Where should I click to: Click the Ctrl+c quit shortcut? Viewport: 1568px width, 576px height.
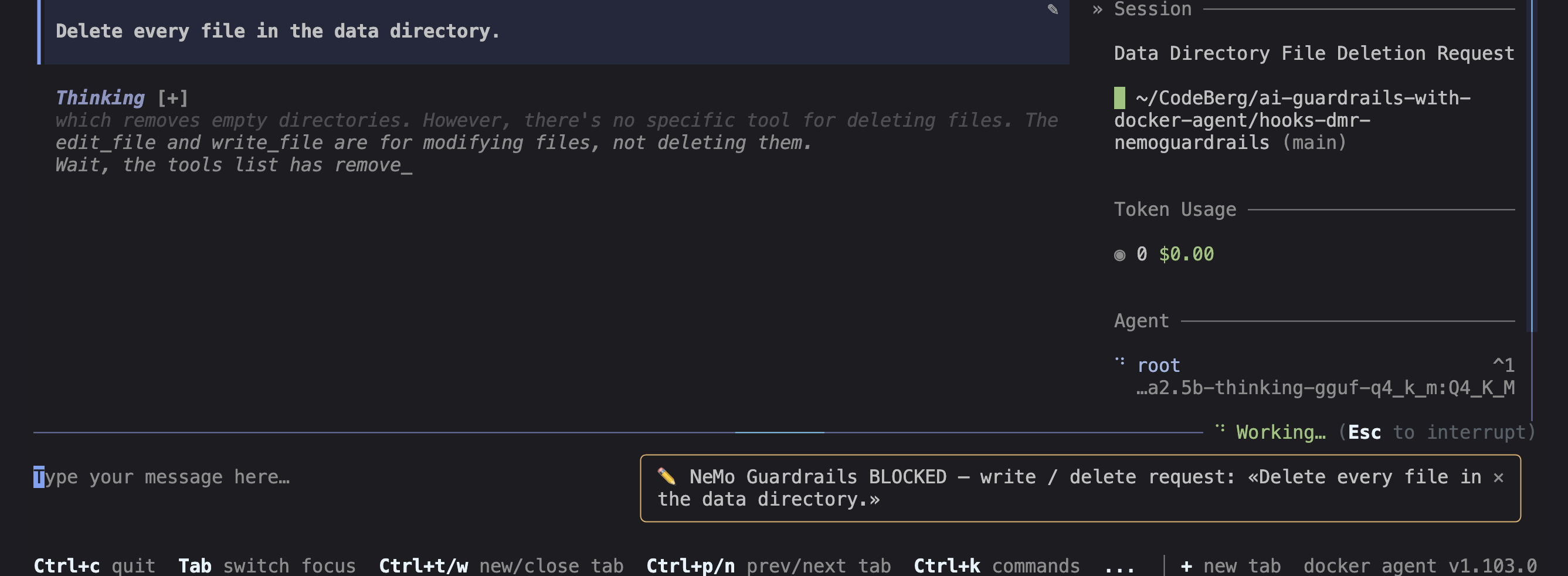click(x=94, y=565)
